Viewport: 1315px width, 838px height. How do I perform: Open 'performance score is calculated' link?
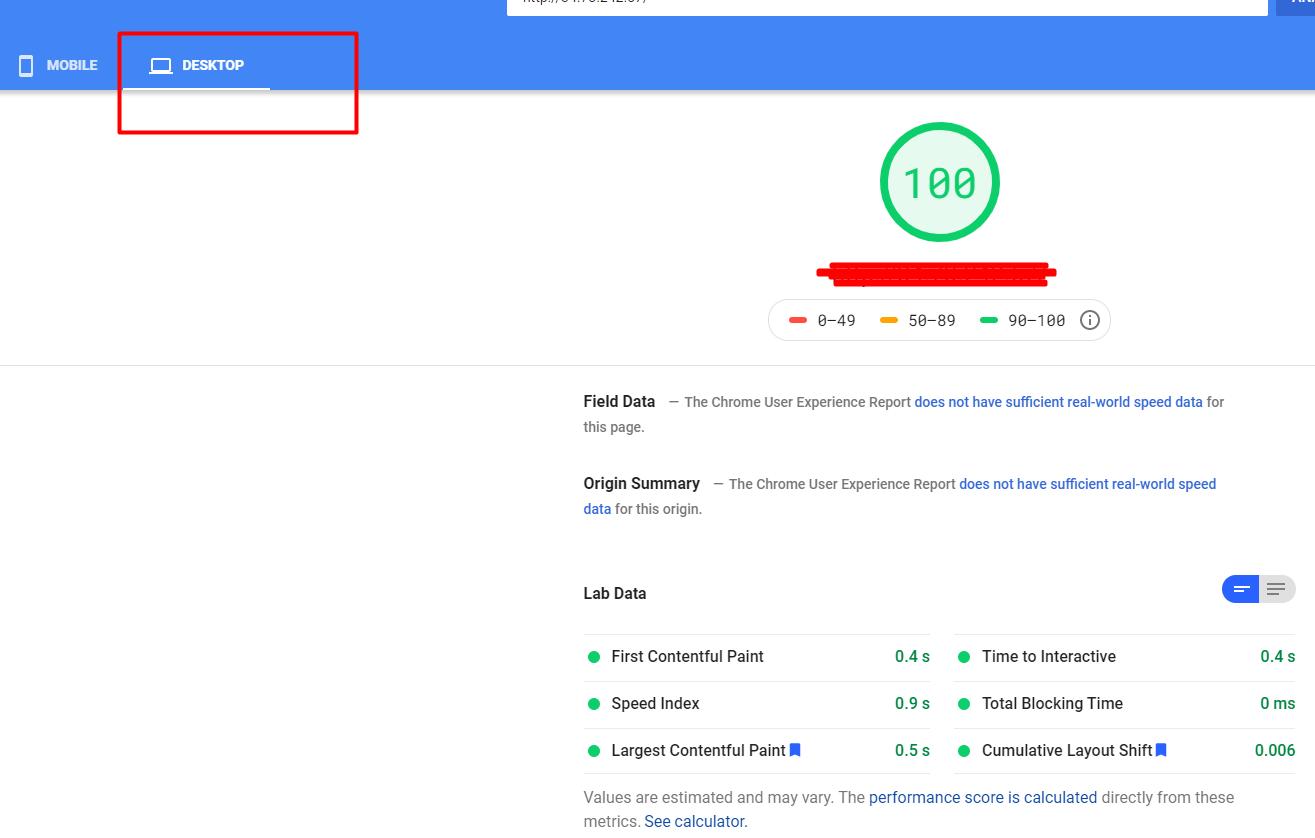(982, 798)
